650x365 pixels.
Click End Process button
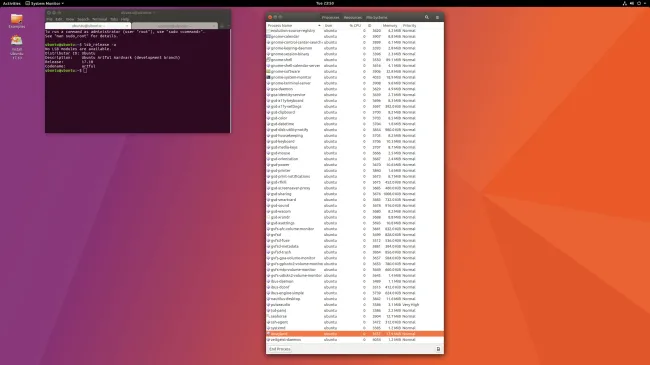[x=280, y=349]
